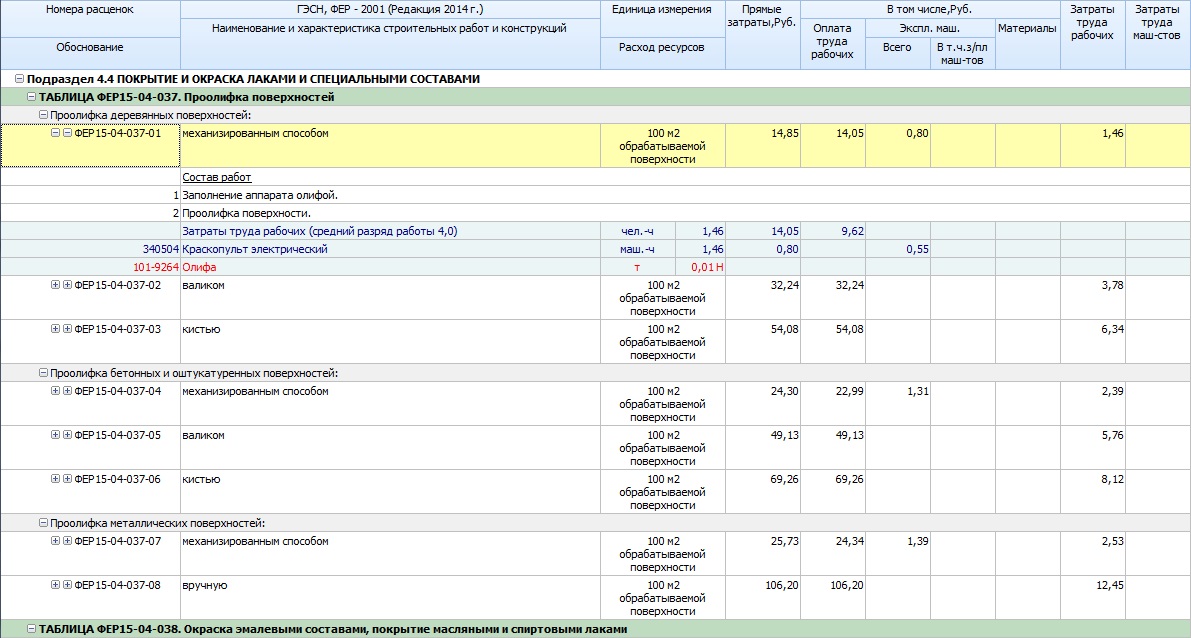Select rate ФЕР15-04-037-03 code cell
Image resolution: width=1191 pixels, height=638 pixels.
pyautogui.click(x=90, y=341)
